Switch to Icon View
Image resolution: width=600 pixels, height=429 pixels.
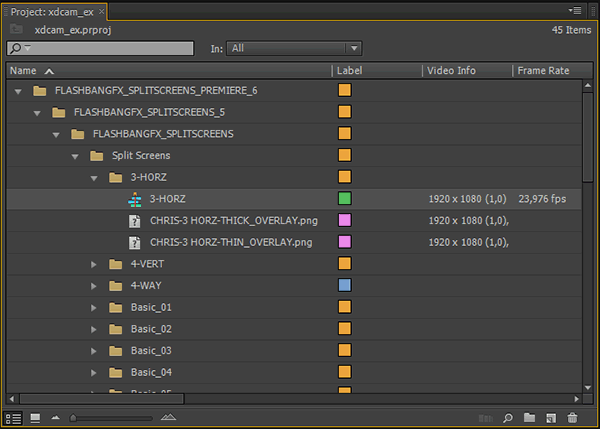click(34, 417)
